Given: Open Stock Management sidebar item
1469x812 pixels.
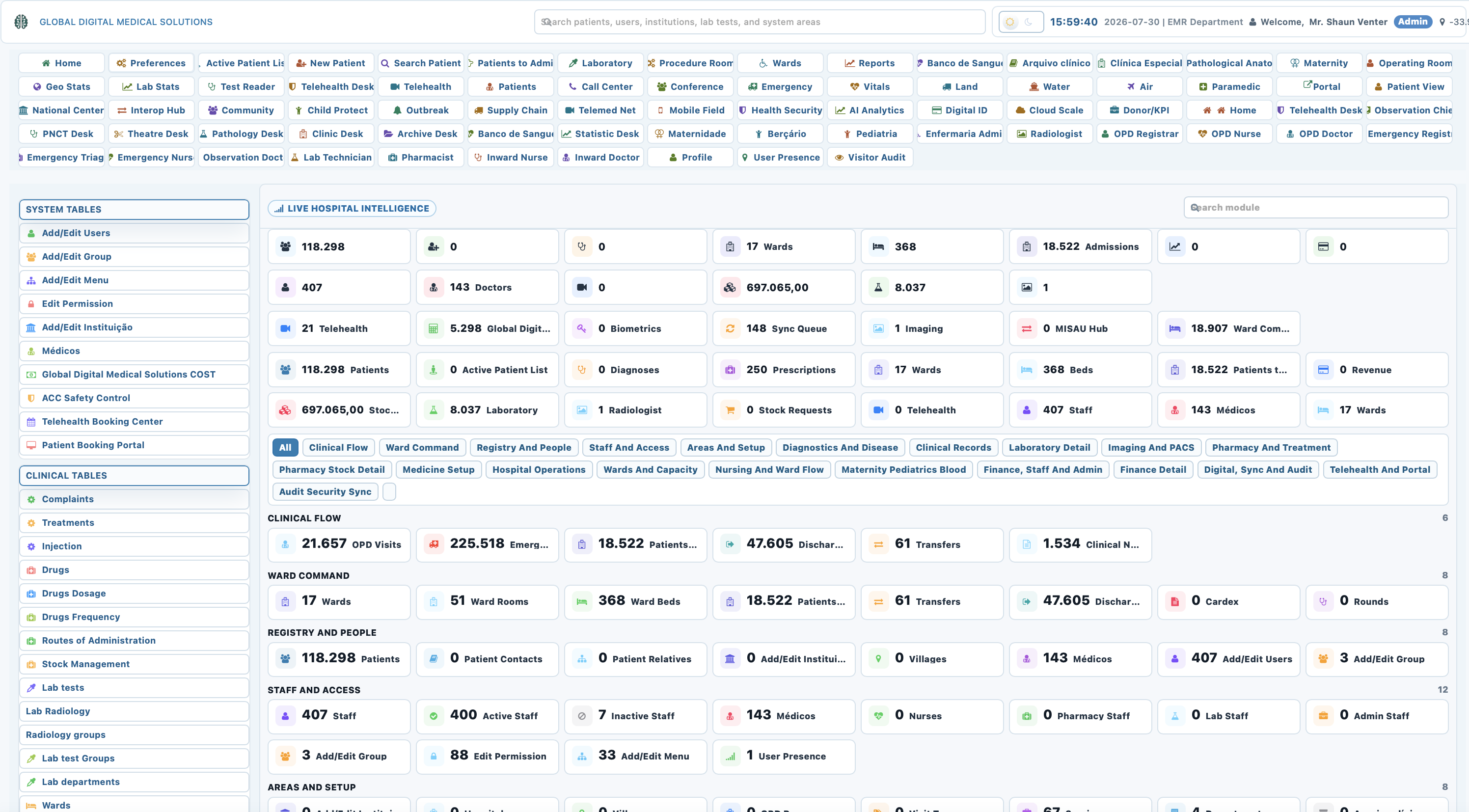Looking at the screenshot, I should point(134,664).
